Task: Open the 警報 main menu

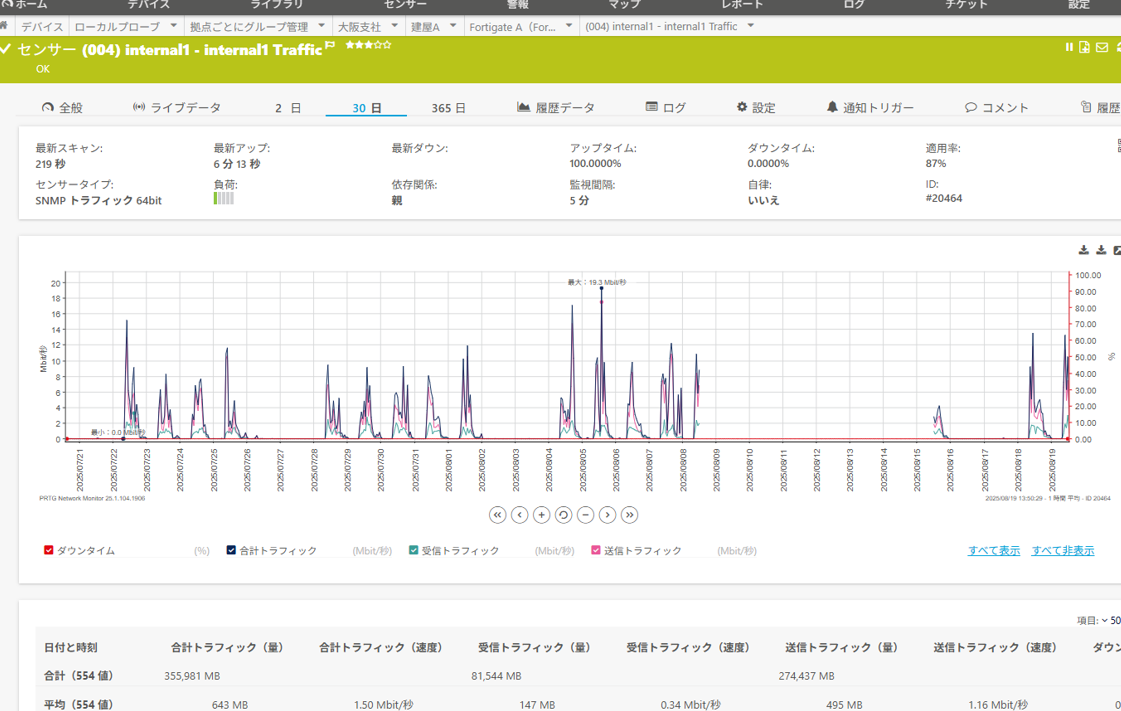Action: (x=518, y=4)
